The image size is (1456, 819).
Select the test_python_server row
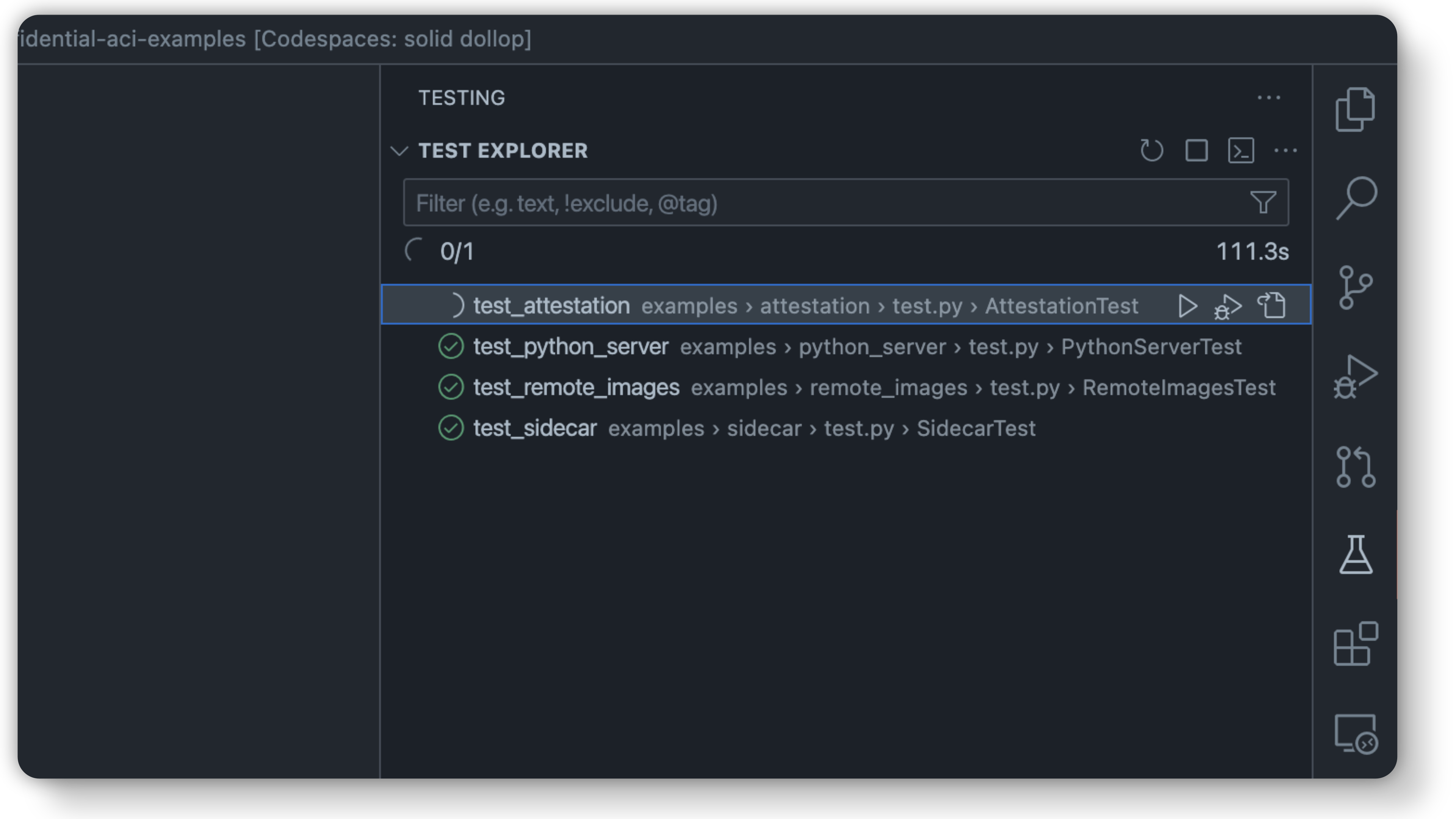(846, 347)
